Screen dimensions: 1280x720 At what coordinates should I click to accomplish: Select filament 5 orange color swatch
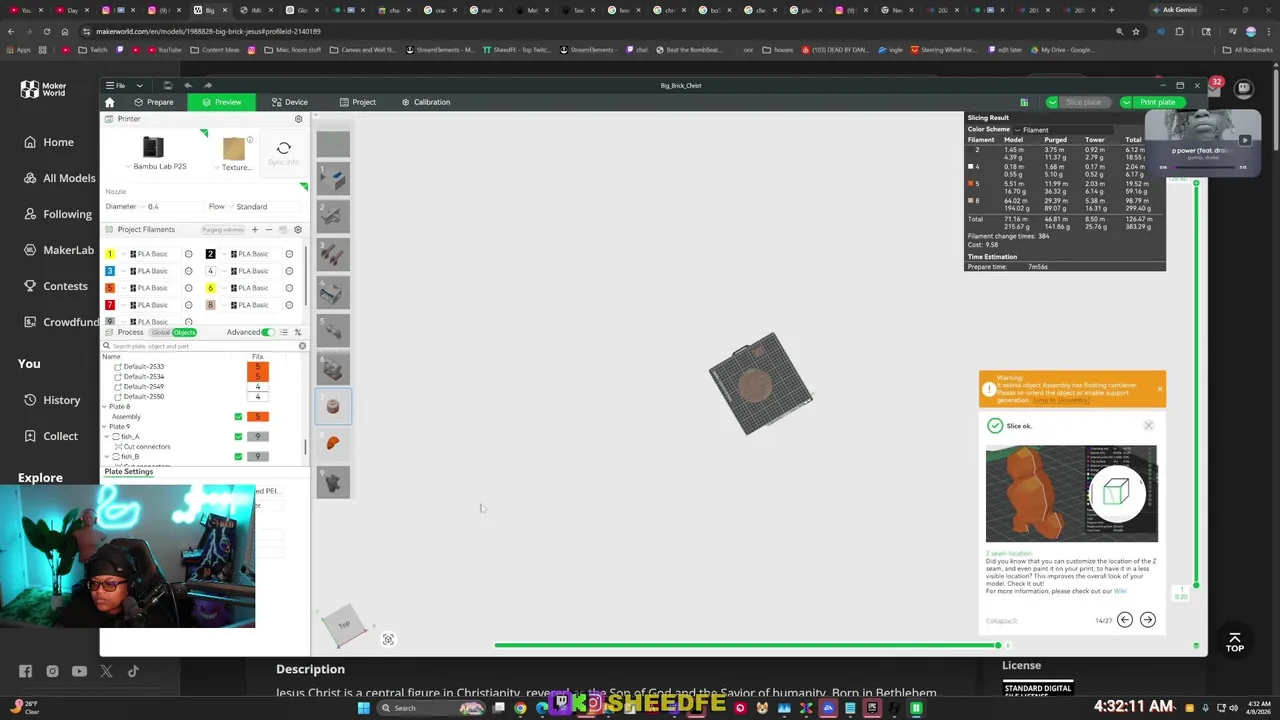[110, 288]
